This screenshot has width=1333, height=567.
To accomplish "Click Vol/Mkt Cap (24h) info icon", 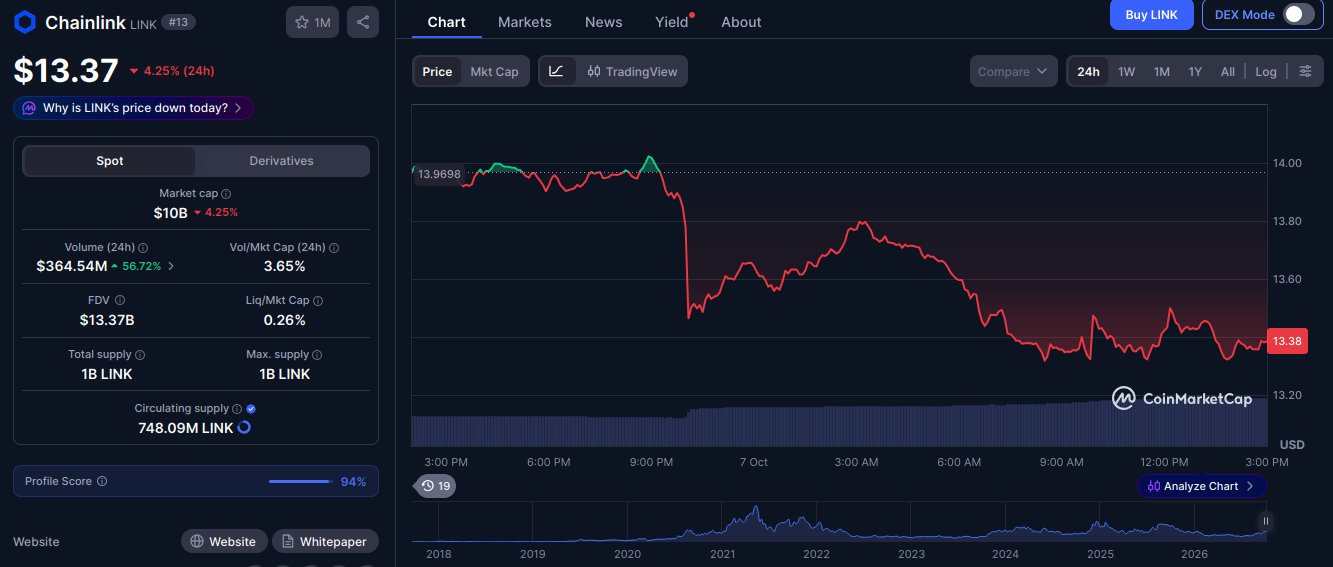I will 334,248.
